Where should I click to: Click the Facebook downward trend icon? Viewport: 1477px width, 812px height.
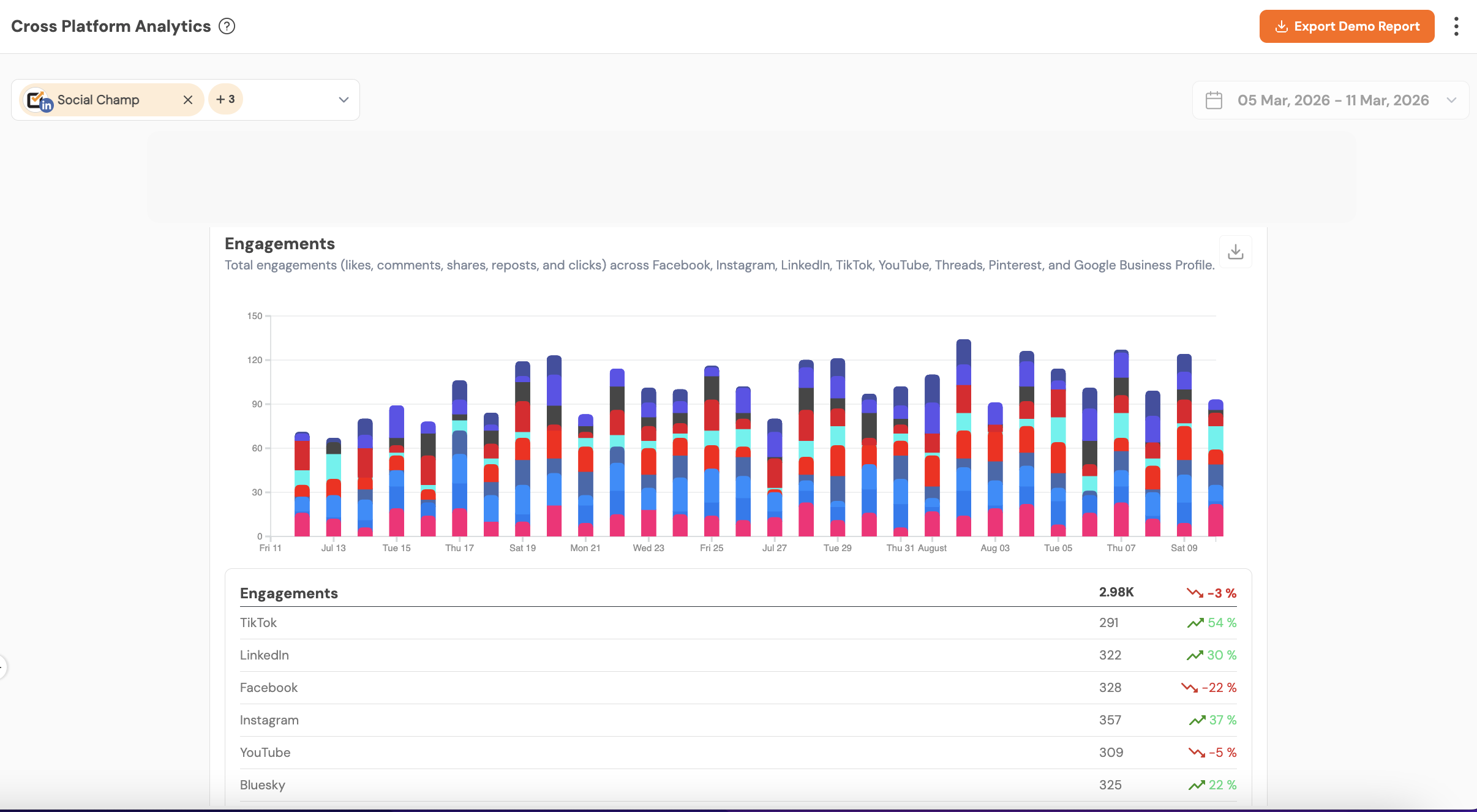pyautogui.click(x=1189, y=688)
